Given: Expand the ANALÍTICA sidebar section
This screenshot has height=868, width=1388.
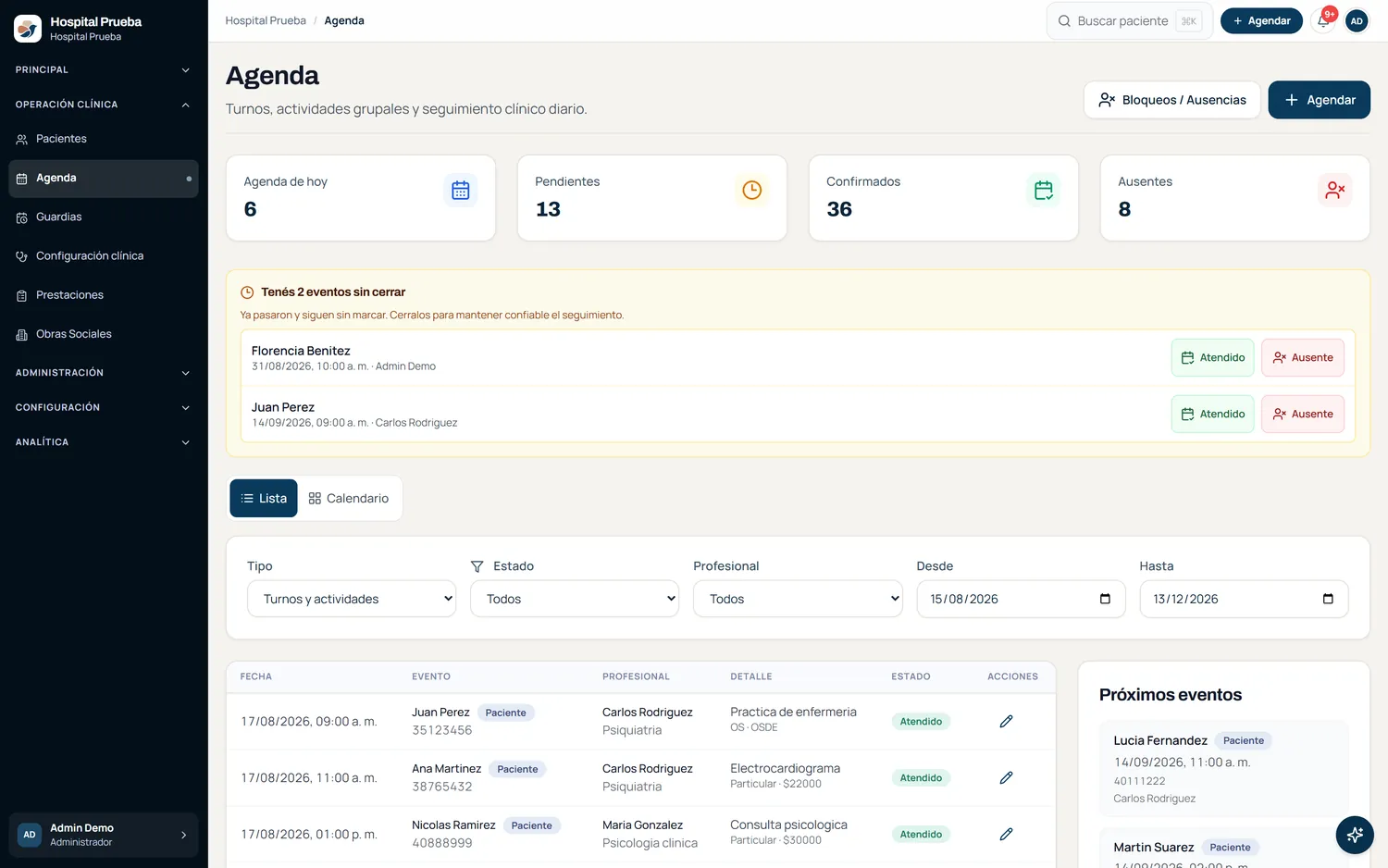Looking at the screenshot, I should pyautogui.click(x=104, y=442).
